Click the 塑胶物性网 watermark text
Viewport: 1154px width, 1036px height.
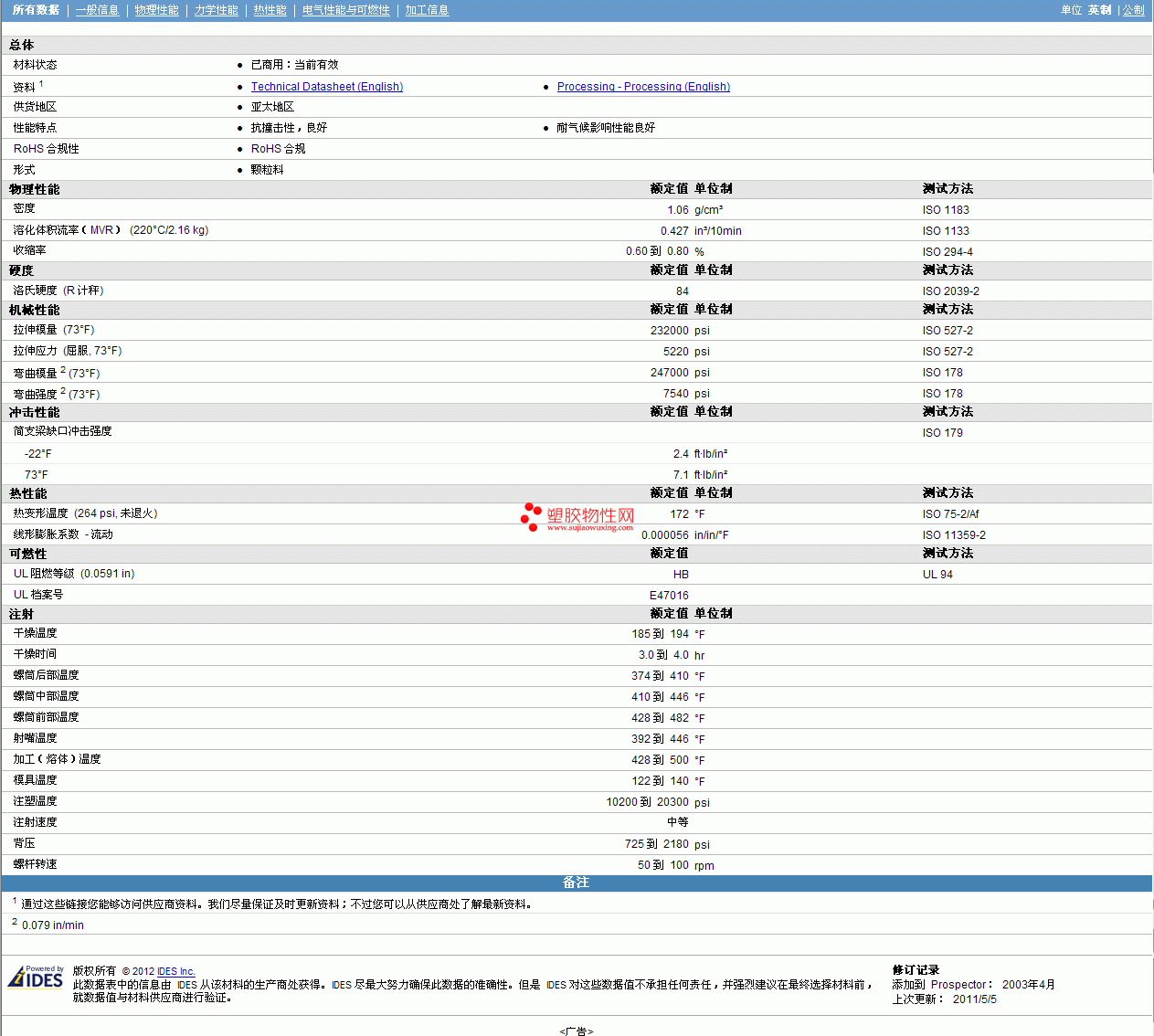(x=590, y=516)
